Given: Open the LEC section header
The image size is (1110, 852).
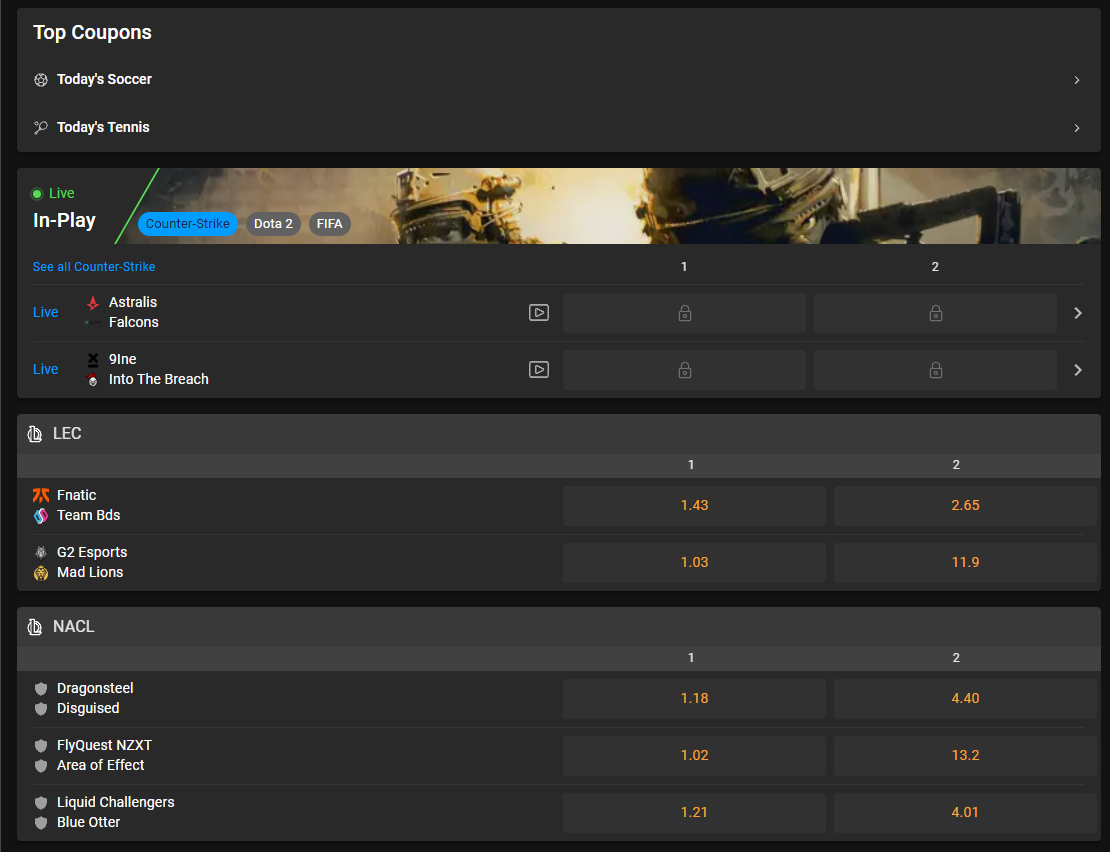Looking at the screenshot, I should click(x=559, y=434).
